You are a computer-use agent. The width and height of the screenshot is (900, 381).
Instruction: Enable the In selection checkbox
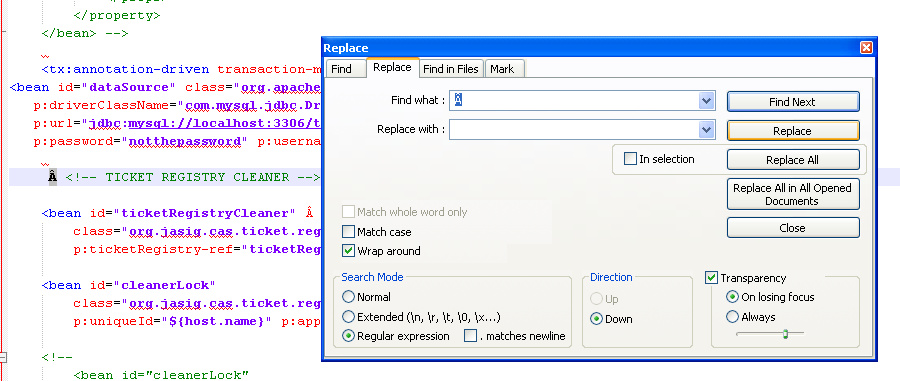point(630,158)
